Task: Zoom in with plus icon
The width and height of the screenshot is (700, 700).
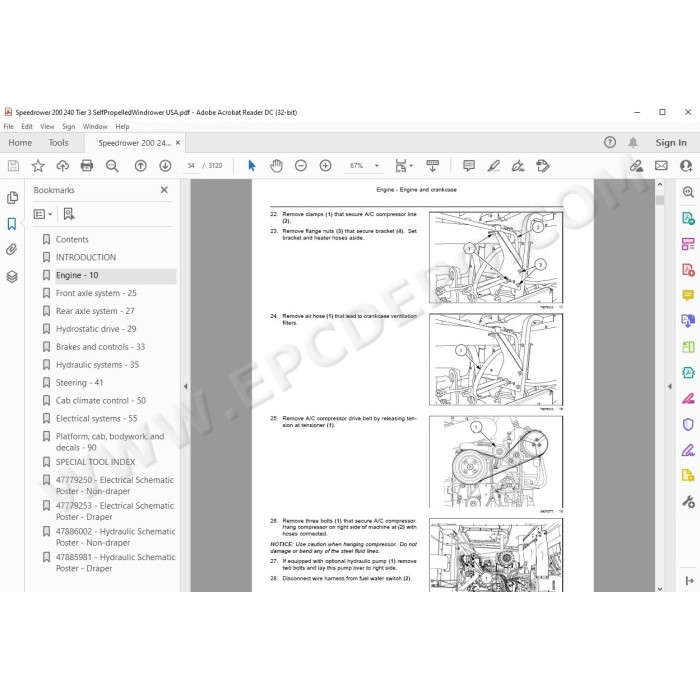Action: coord(325,166)
